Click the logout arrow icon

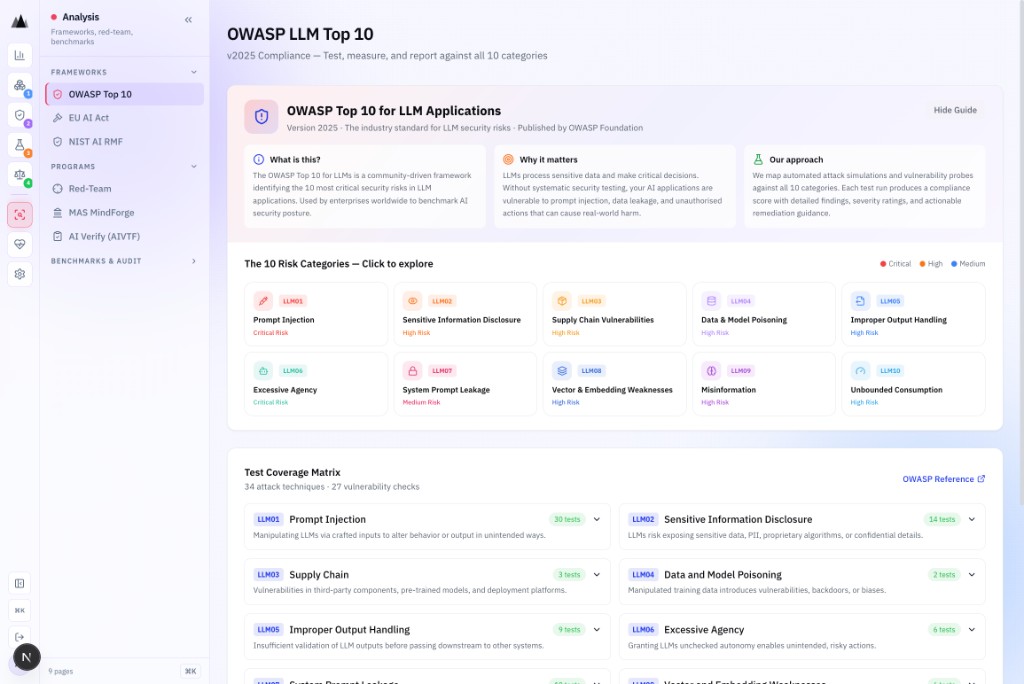click(20, 637)
